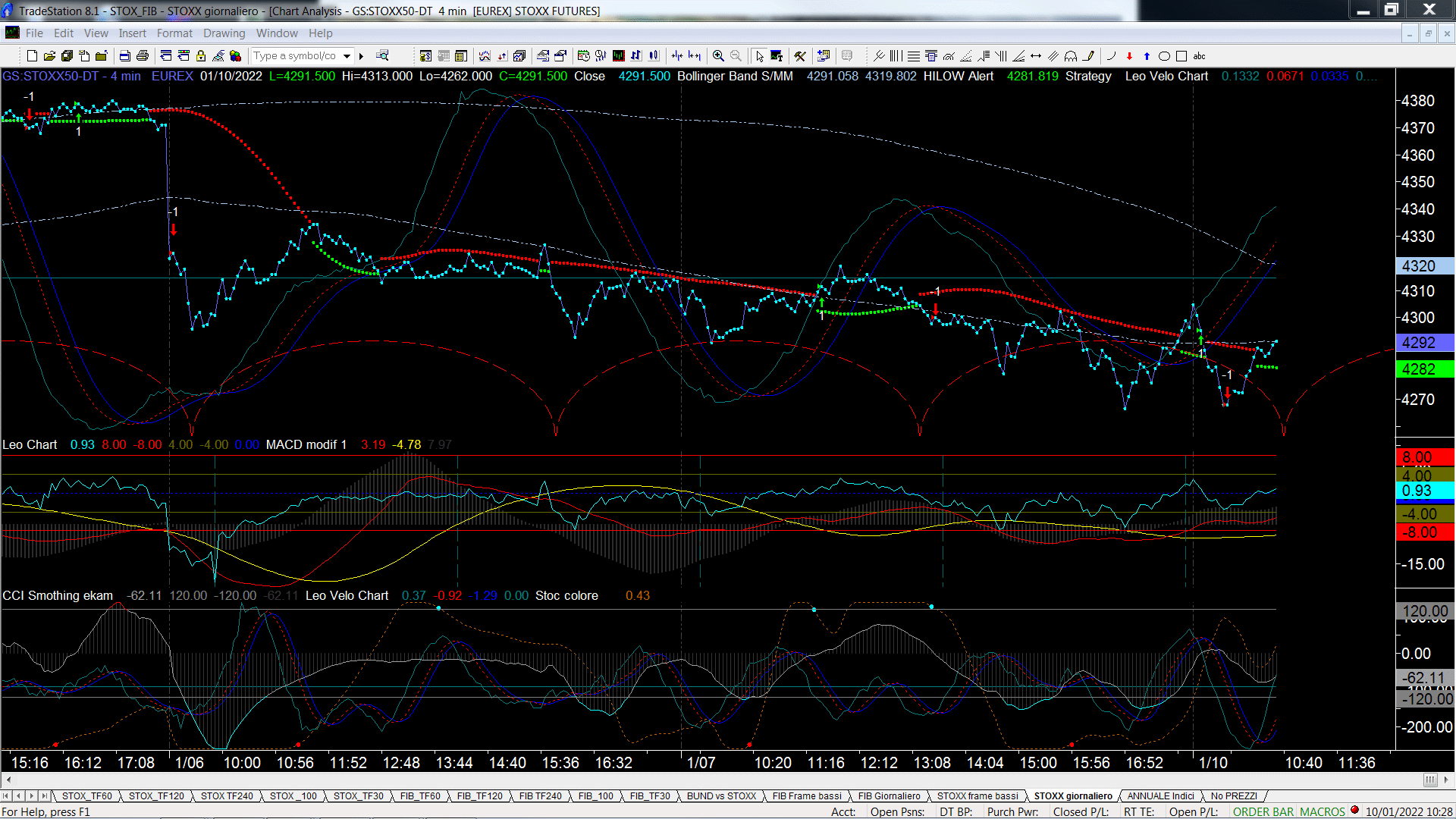Select the rectangle drawing tool
This screenshot has height=819, width=1456.
click(1181, 56)
